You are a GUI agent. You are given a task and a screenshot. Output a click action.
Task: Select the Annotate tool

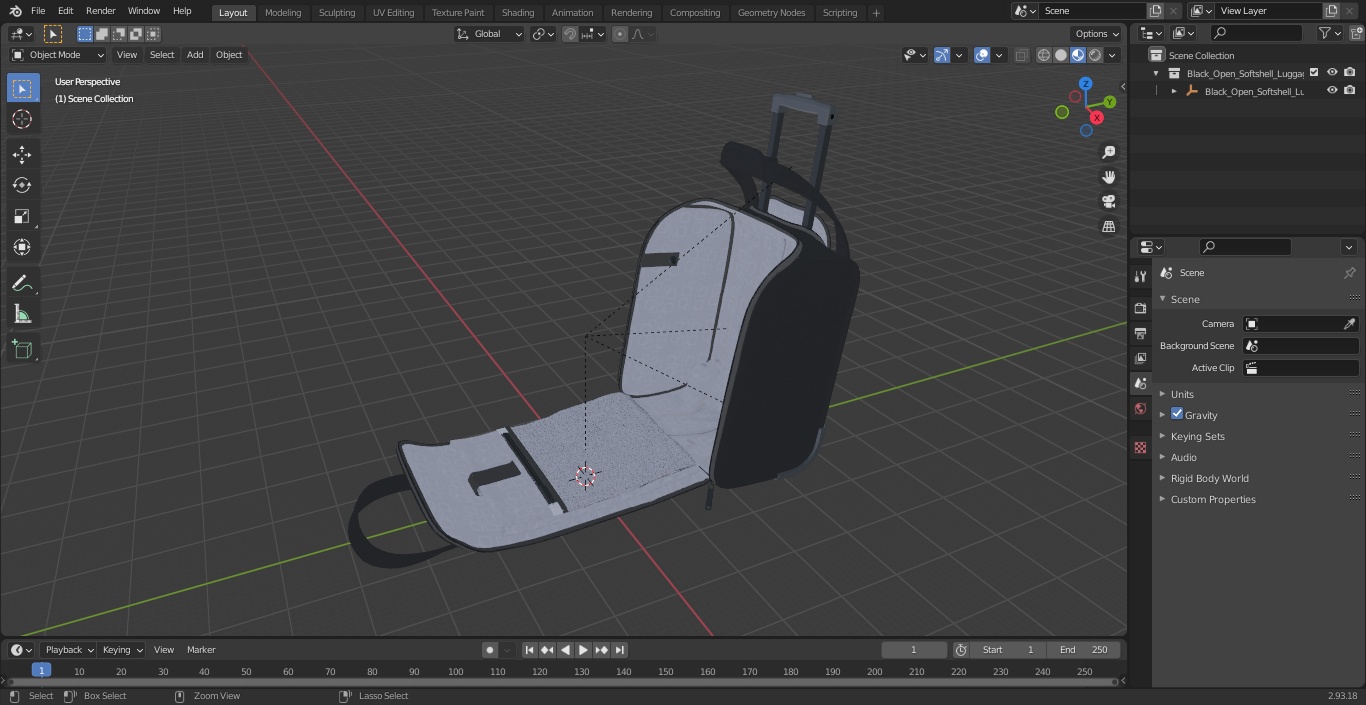(22, 284)
